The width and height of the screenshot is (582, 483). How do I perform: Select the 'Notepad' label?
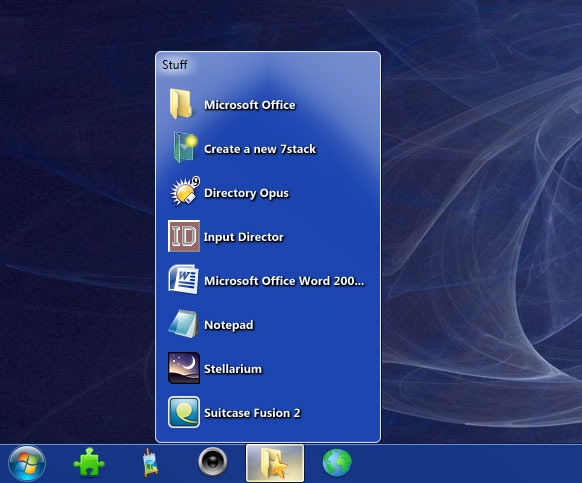229,325
